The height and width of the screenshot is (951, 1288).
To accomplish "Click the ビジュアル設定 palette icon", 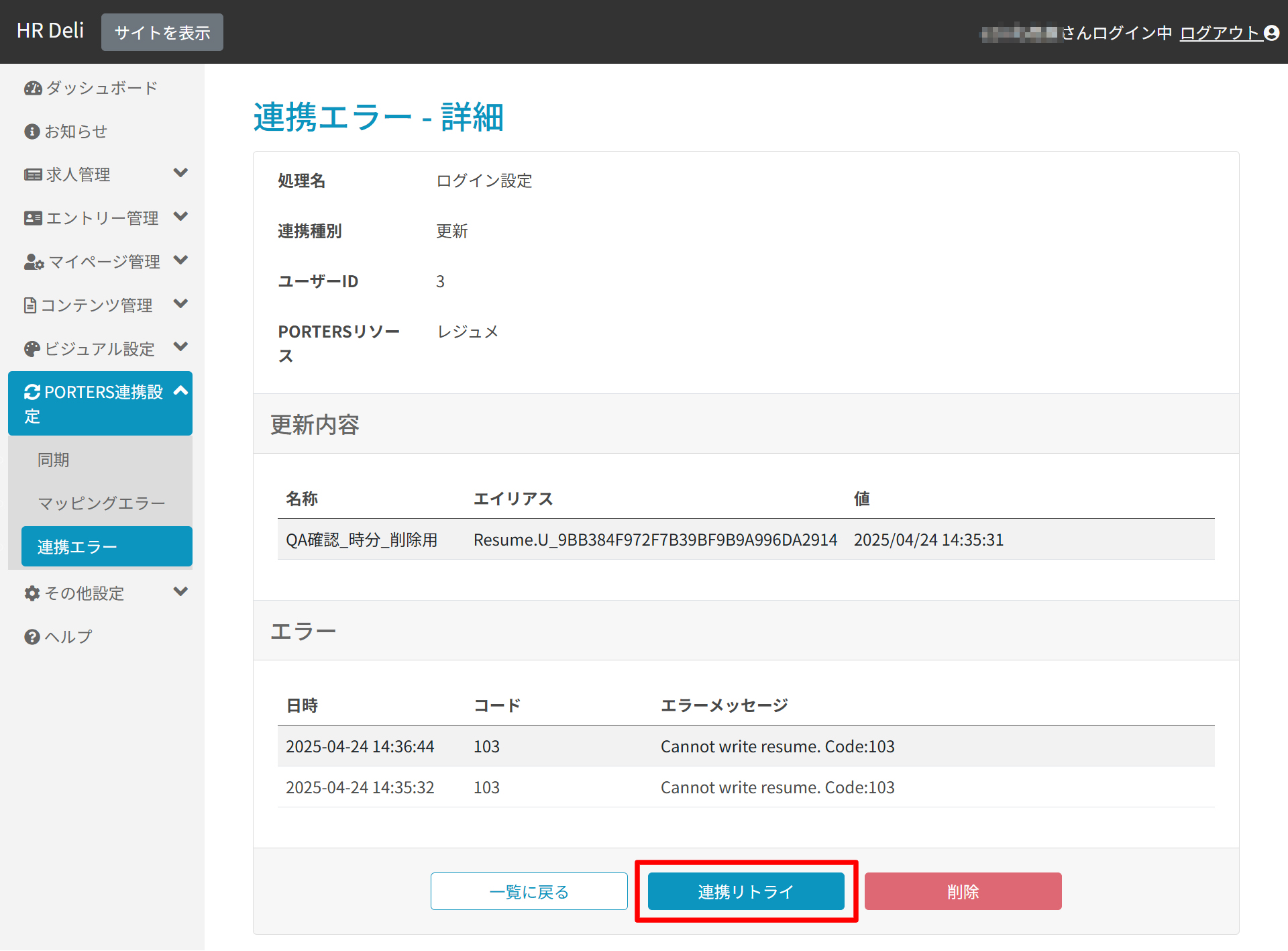I will 32,349.
